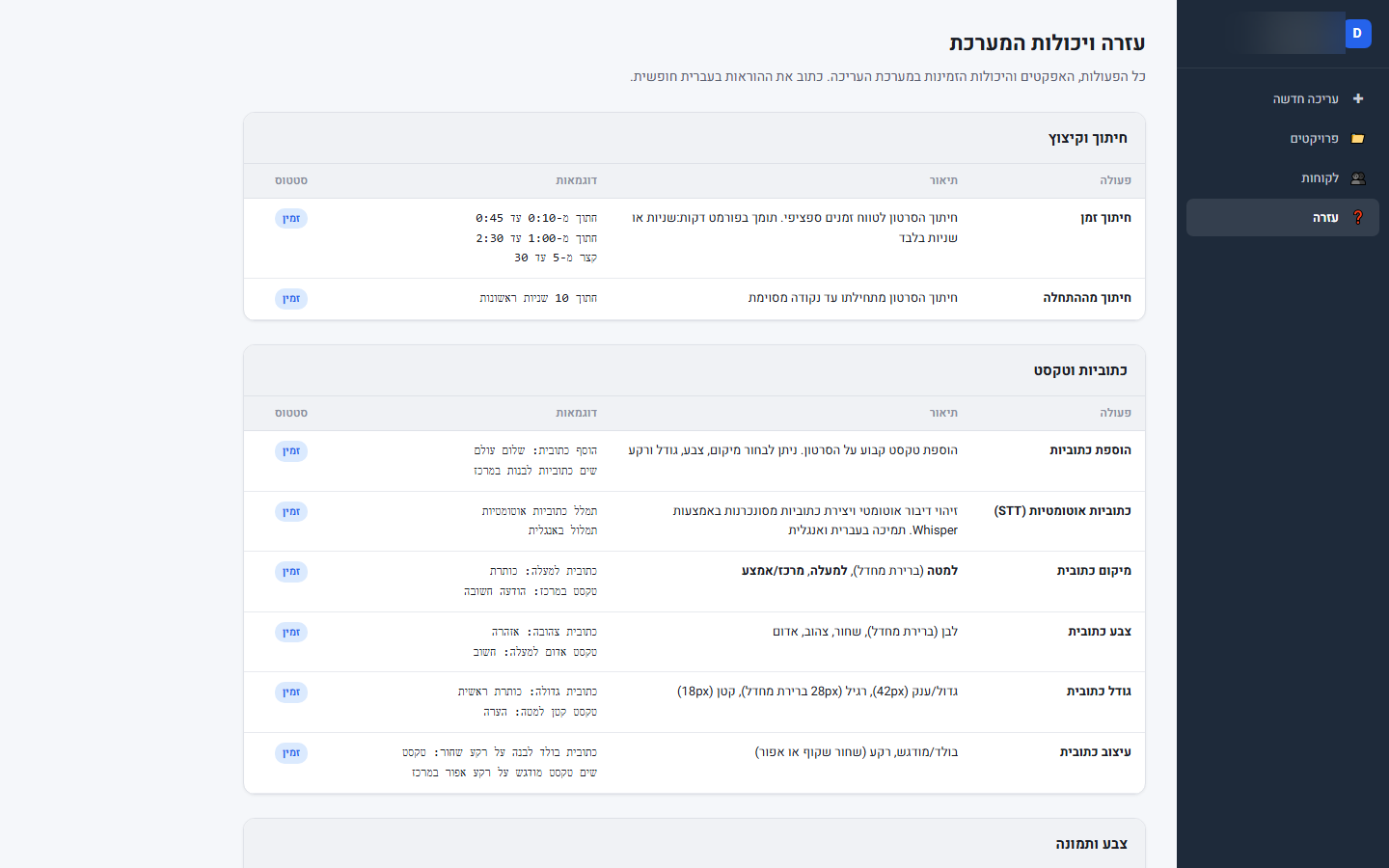Open פרויקטים in the sidebar
Viewport: 1389px width, 868px height.
coord(1283,138)
